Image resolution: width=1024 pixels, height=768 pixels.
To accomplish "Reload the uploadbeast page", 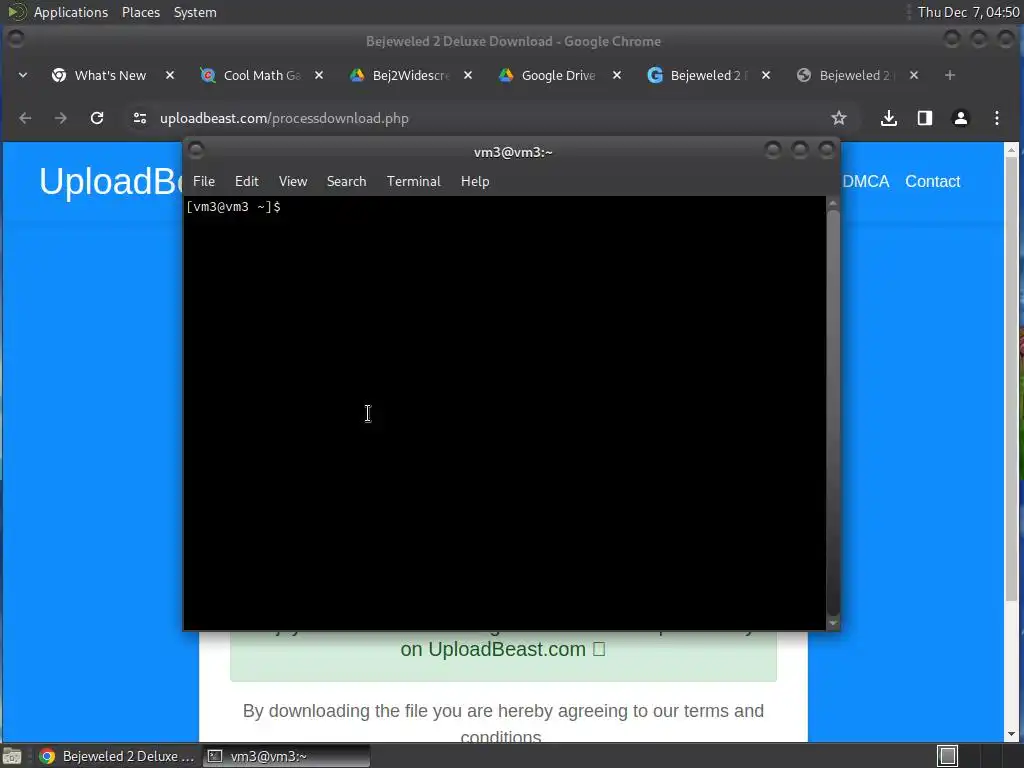I will click(x=97, y=118).
